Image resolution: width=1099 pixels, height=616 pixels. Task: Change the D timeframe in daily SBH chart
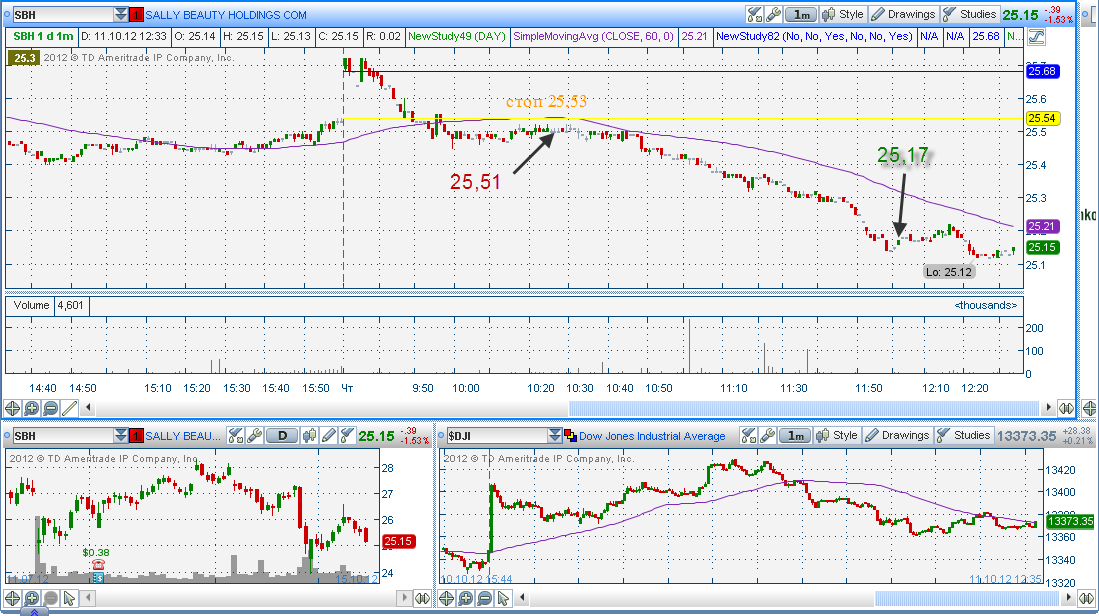[282, 436]
